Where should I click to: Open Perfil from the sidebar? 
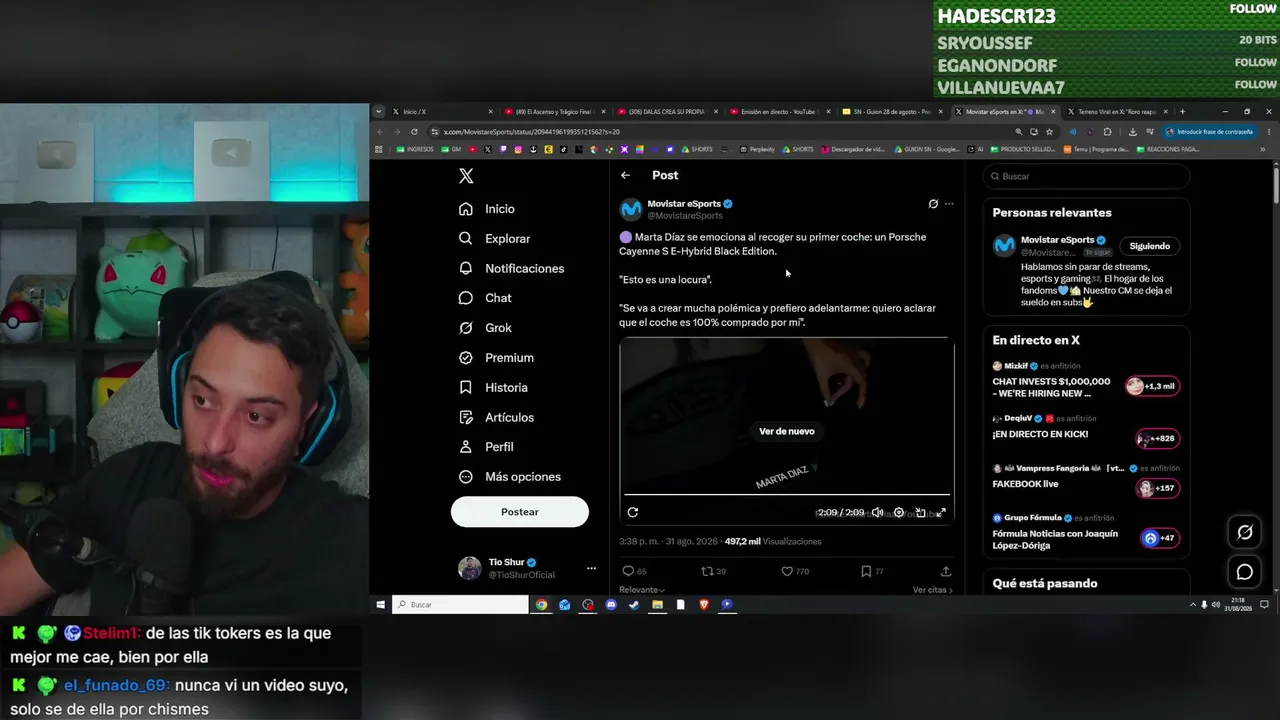click(x=486, y=447)
